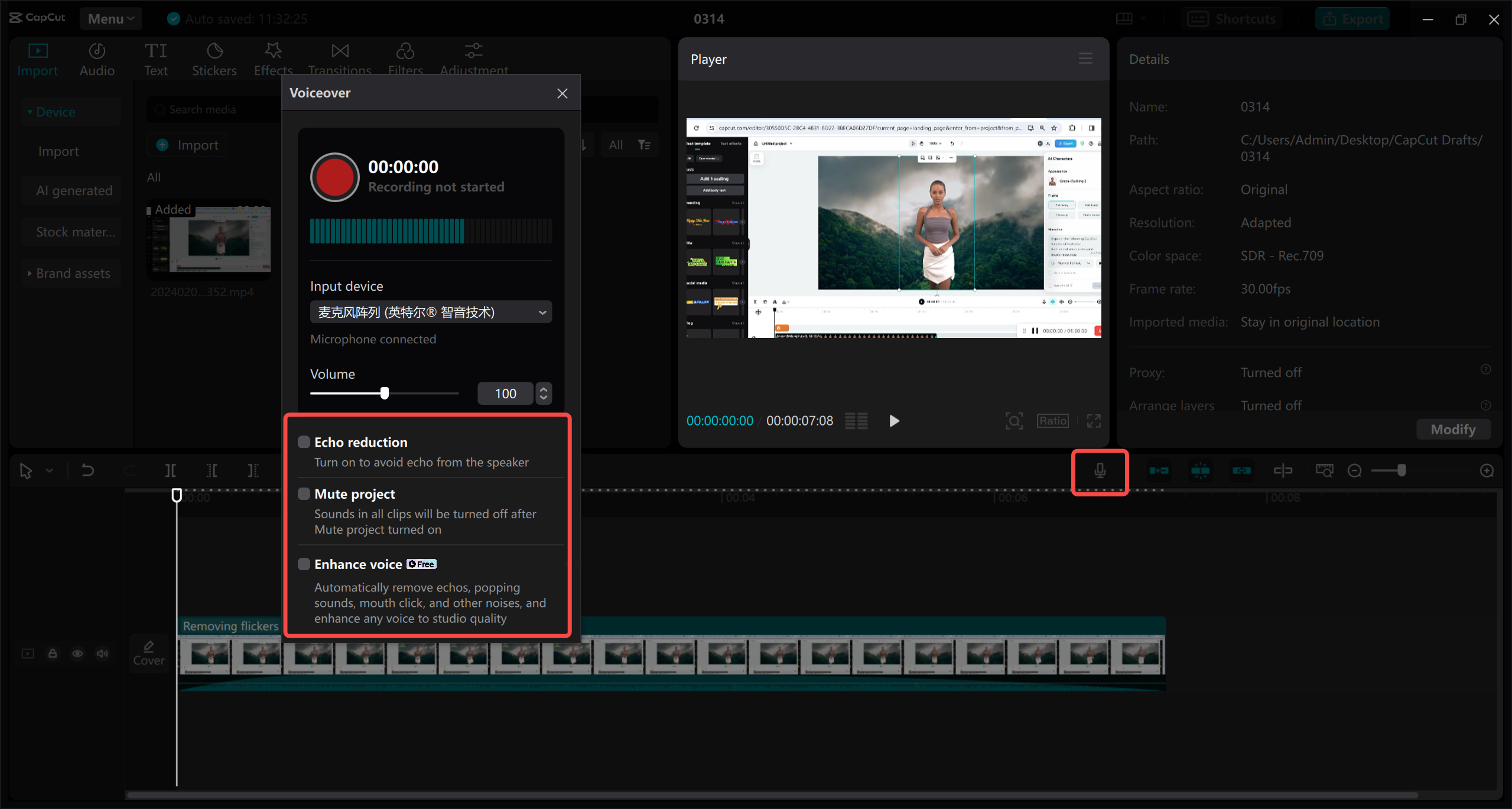
Task: Check the Mute project option
Action: coord(304,493)
